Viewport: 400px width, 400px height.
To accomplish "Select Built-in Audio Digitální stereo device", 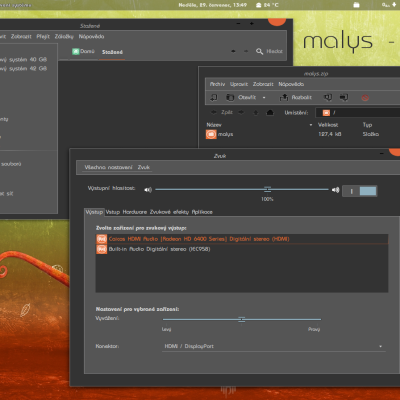I will click(242, 249).
